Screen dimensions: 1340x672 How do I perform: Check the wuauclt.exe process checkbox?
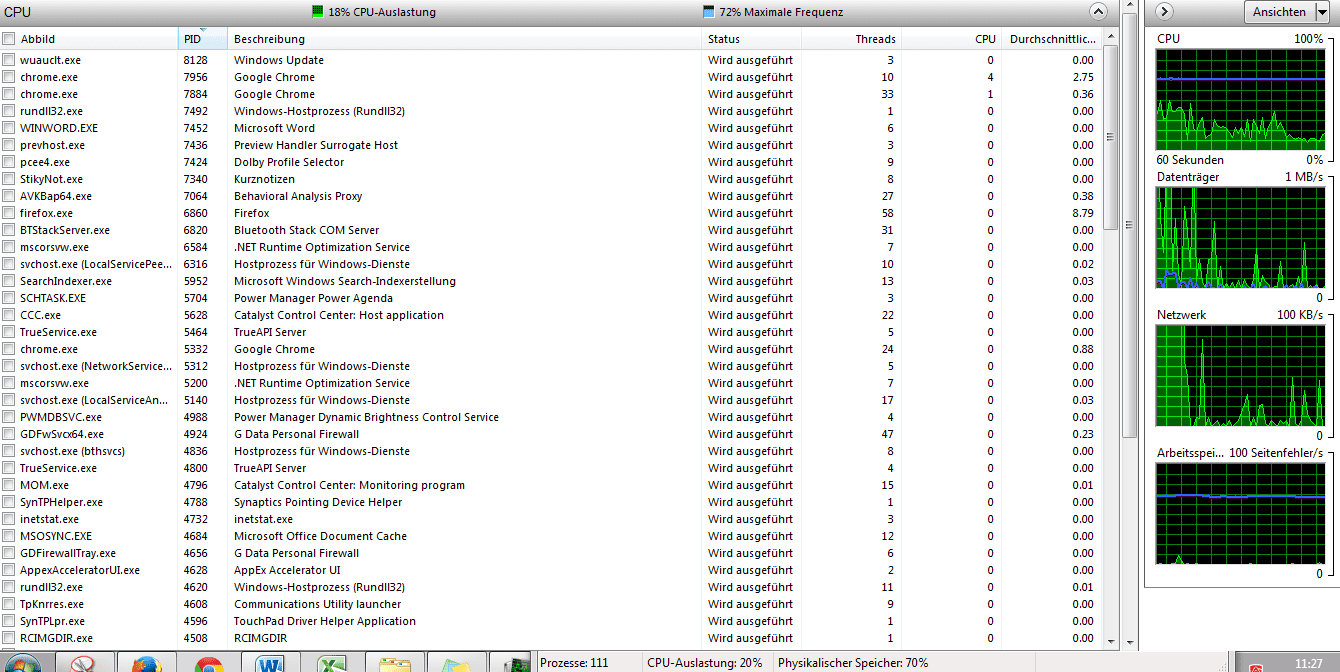pos(9,60)
